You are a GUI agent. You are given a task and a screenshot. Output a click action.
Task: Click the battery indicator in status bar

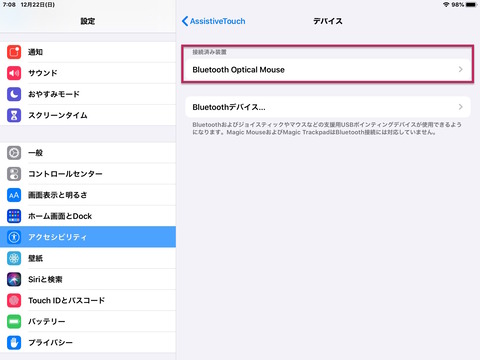click(x=471, y=5)
